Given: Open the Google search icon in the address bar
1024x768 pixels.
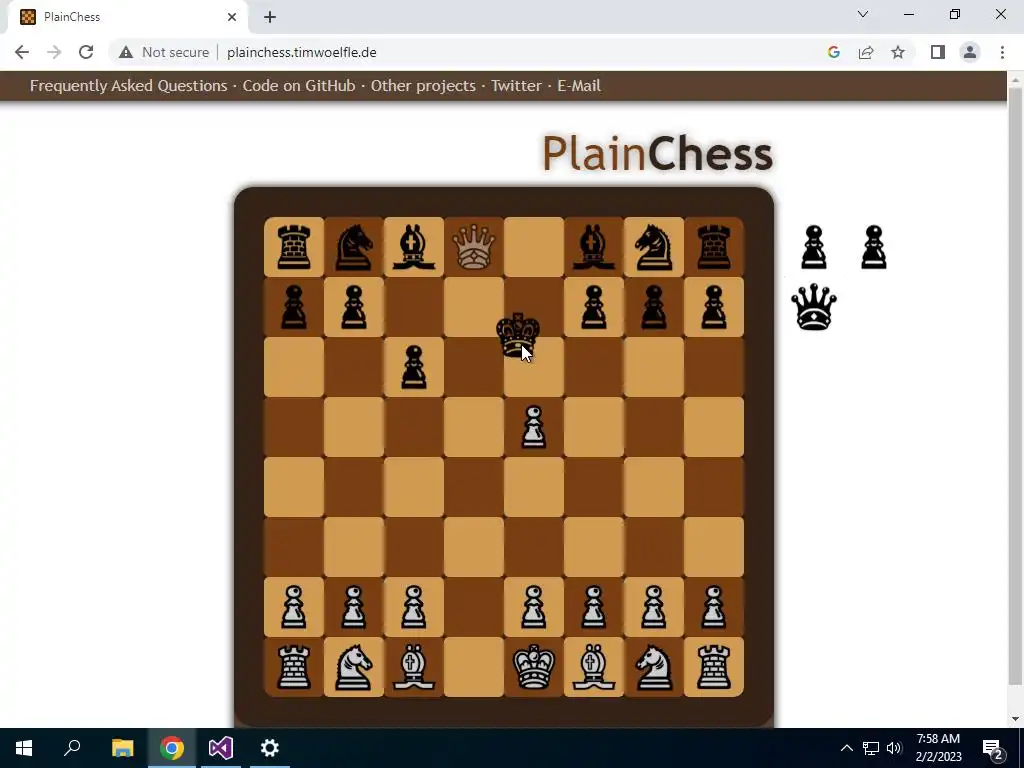Looking at the screenshot, I should (833, 52).
